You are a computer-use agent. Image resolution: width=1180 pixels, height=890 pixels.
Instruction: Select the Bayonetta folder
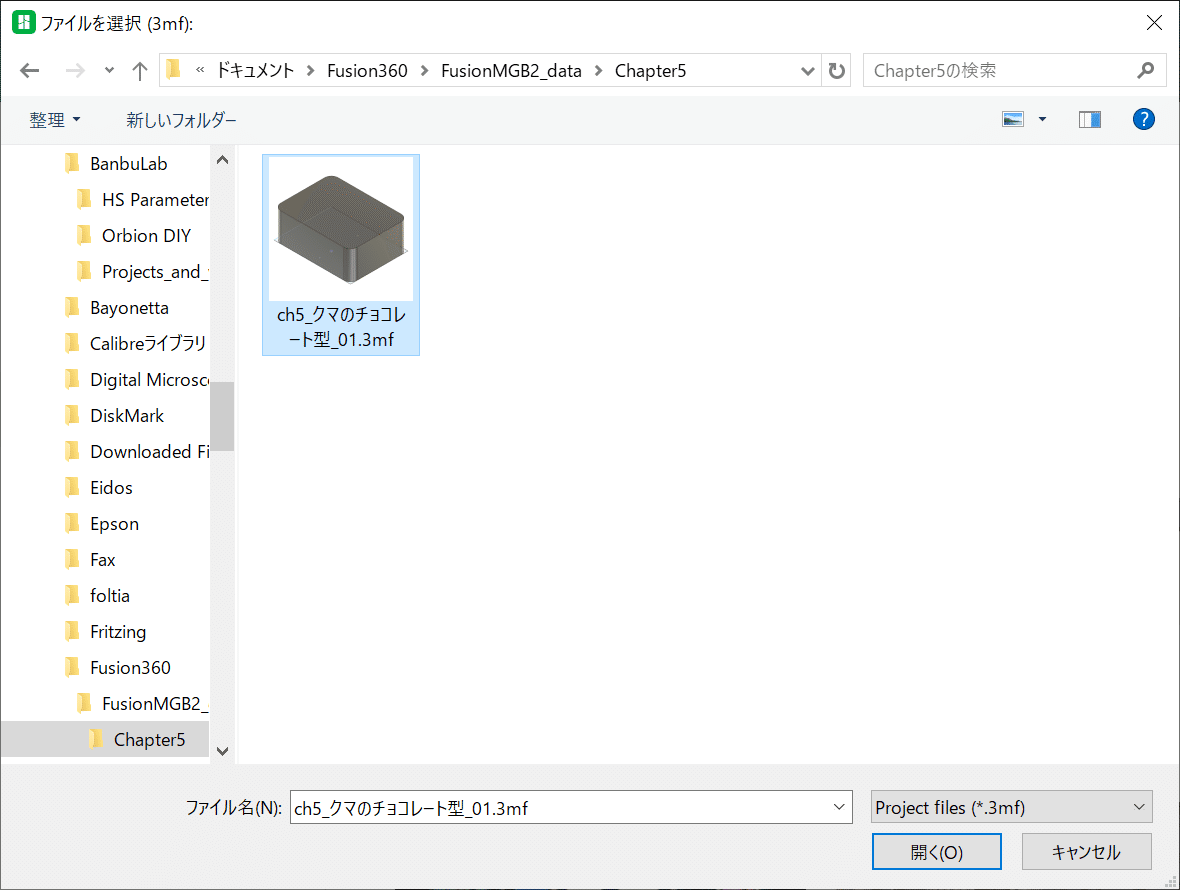(x=129, y=308)
